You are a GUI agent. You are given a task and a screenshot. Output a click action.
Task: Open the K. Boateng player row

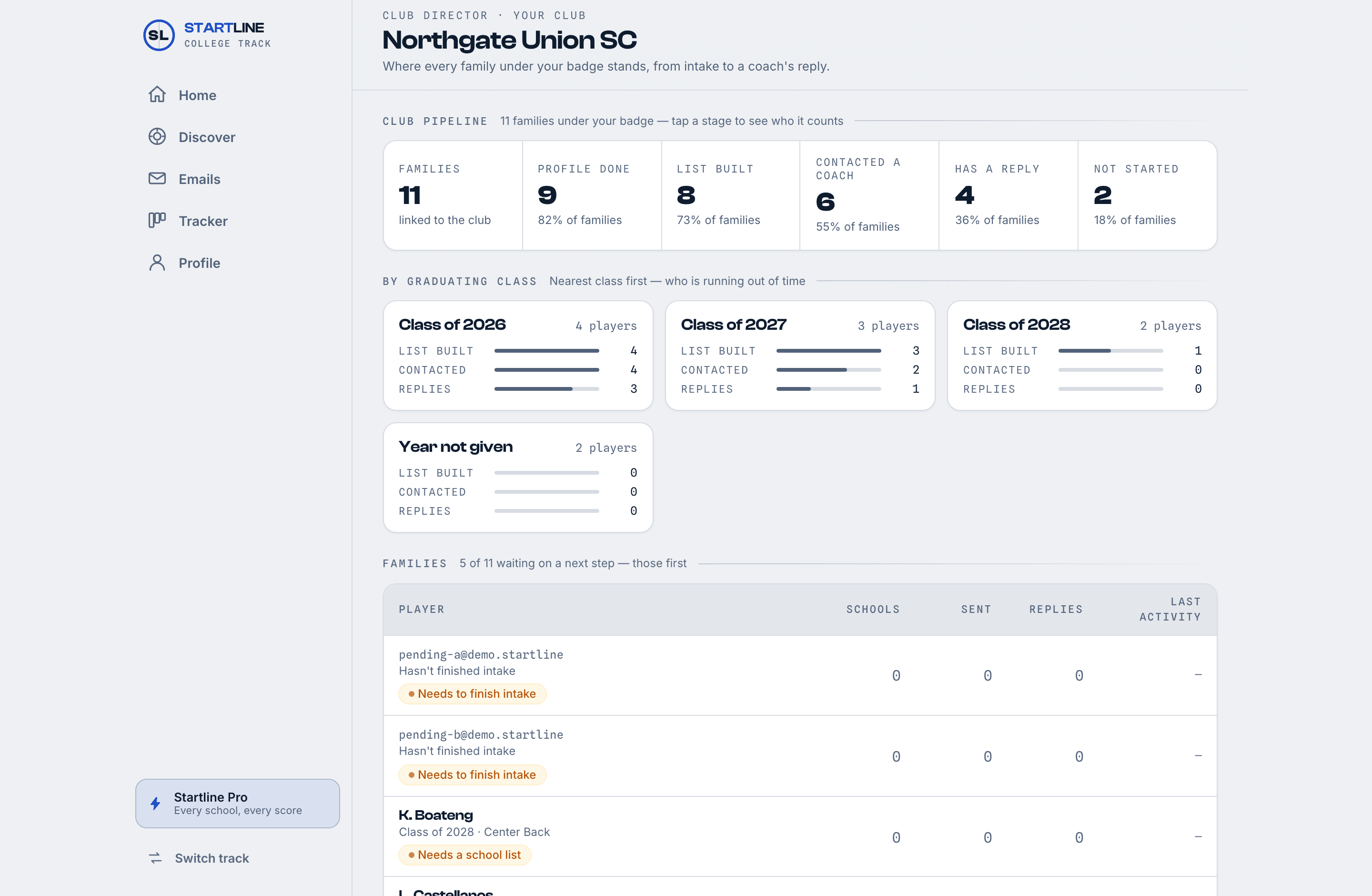(800, 836)
